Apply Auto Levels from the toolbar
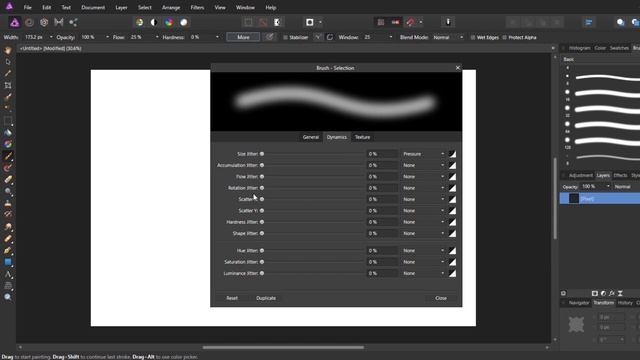The image size is (640, 360). [x=140, y=22]
